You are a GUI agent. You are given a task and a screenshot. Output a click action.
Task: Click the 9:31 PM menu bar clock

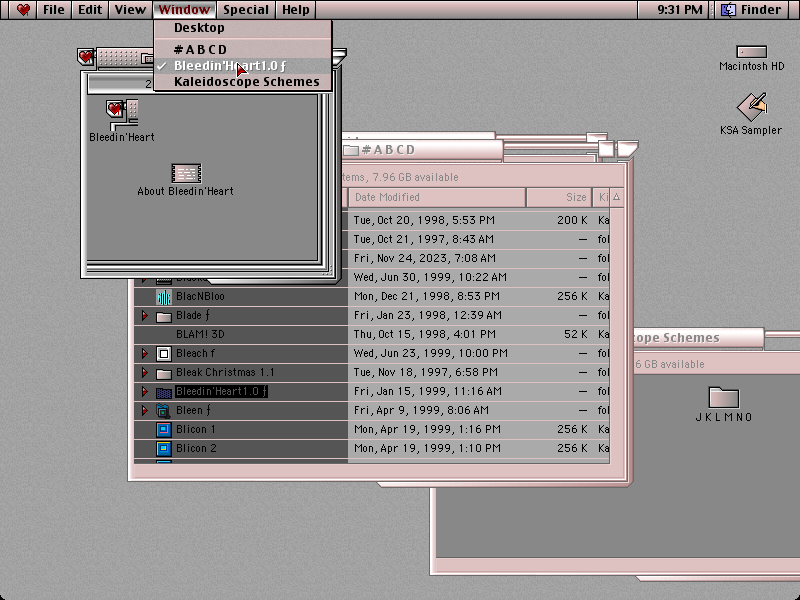[x=680, y=10]
